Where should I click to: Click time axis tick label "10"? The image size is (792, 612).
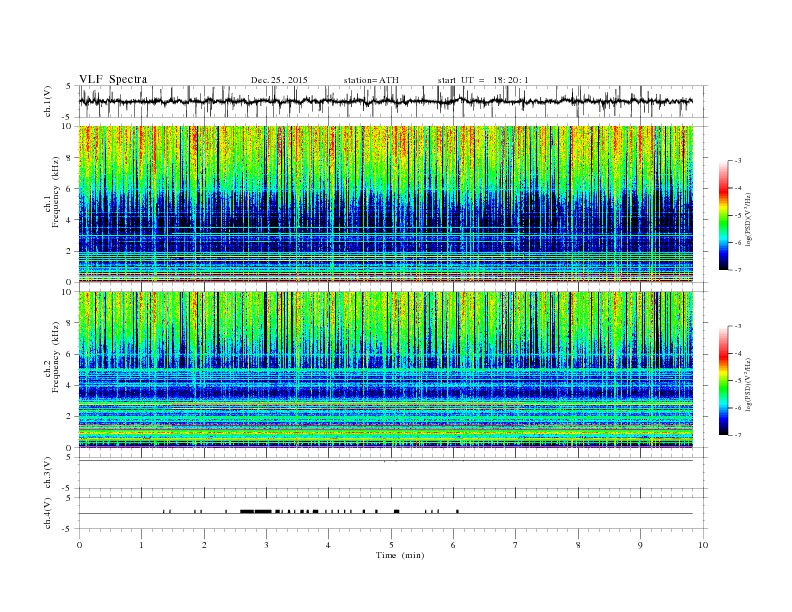[x=703, y=545]
